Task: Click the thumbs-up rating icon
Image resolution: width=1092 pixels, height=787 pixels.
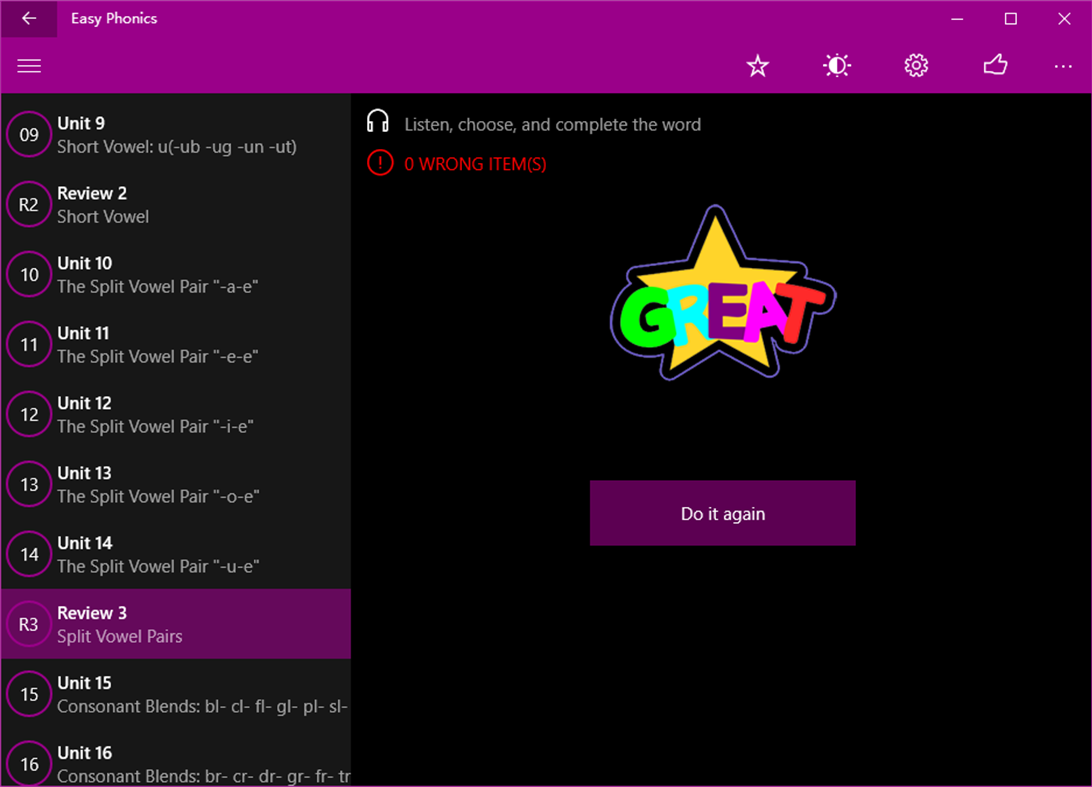Action: 994,65
